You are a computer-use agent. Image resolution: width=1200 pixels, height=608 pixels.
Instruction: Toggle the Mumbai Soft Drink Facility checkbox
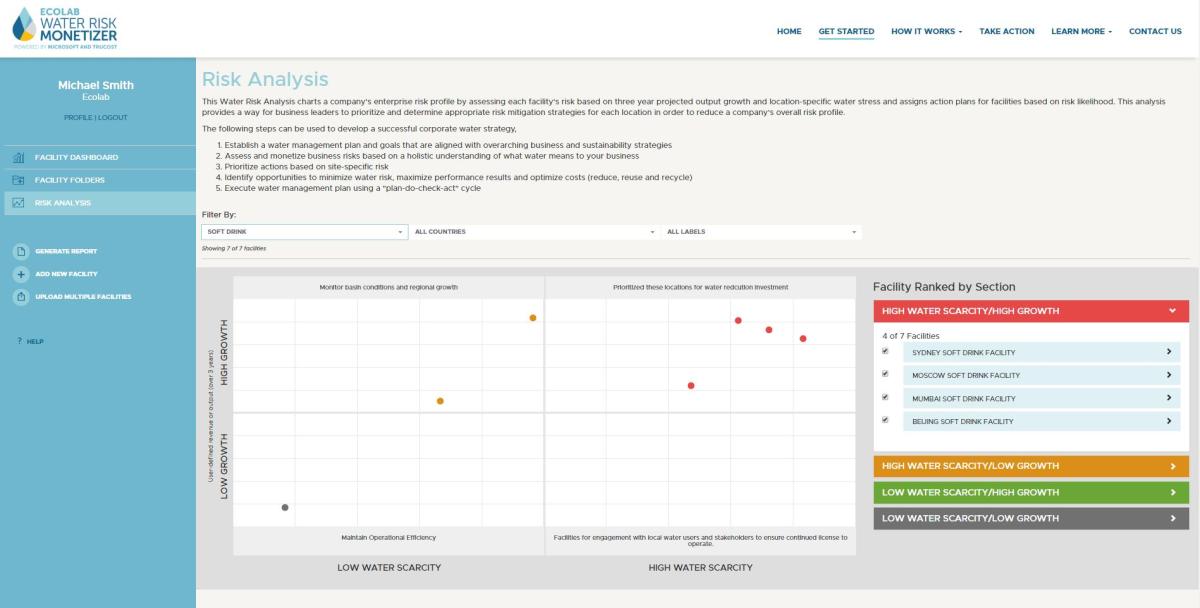coord(885,397)
